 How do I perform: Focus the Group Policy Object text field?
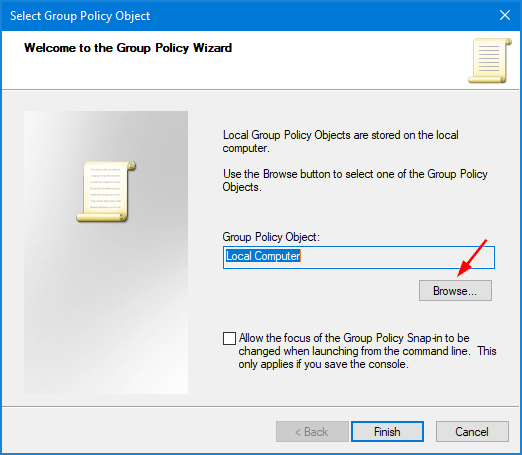click(x=359, y=257)
